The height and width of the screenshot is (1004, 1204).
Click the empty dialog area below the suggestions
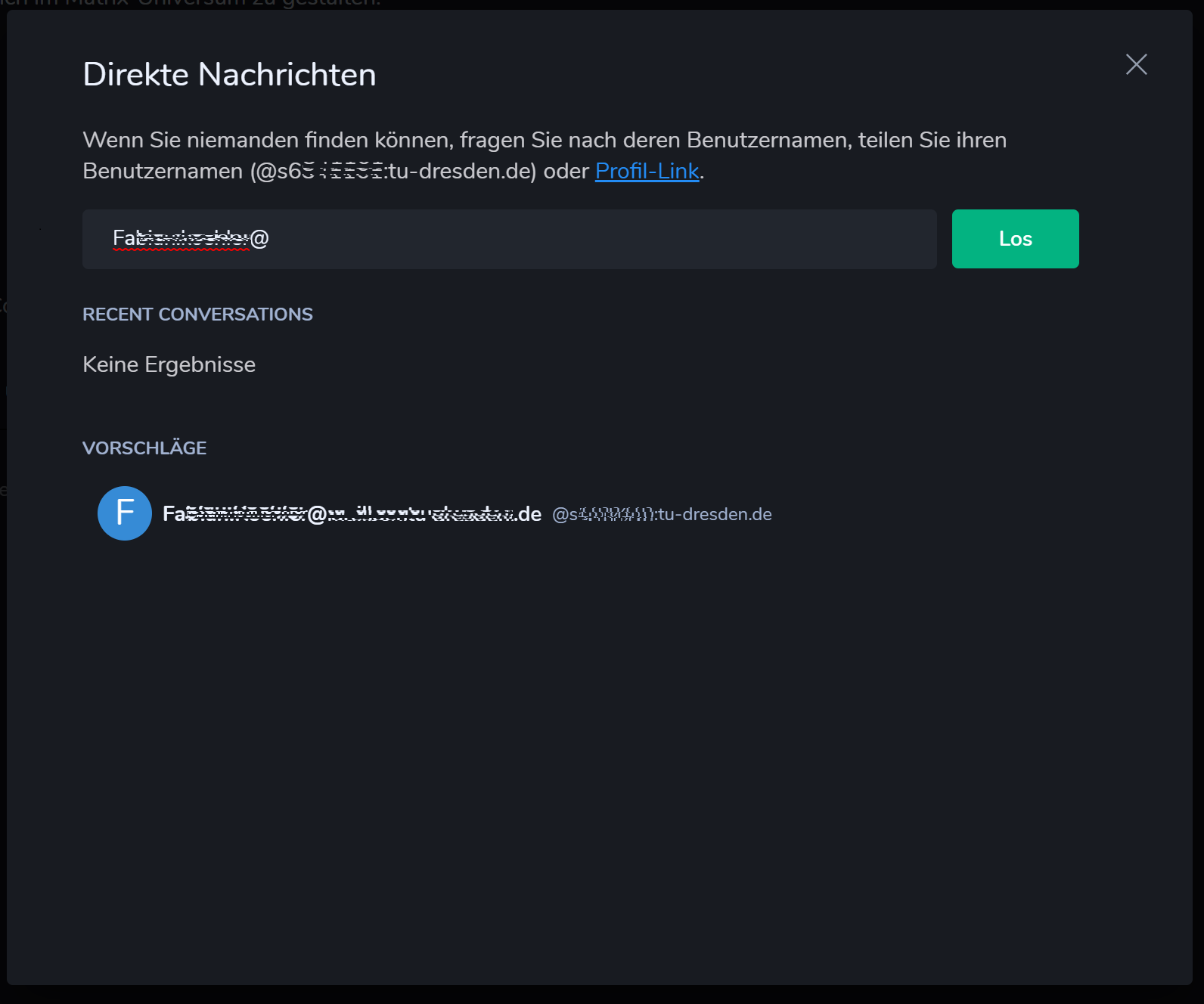597,756
